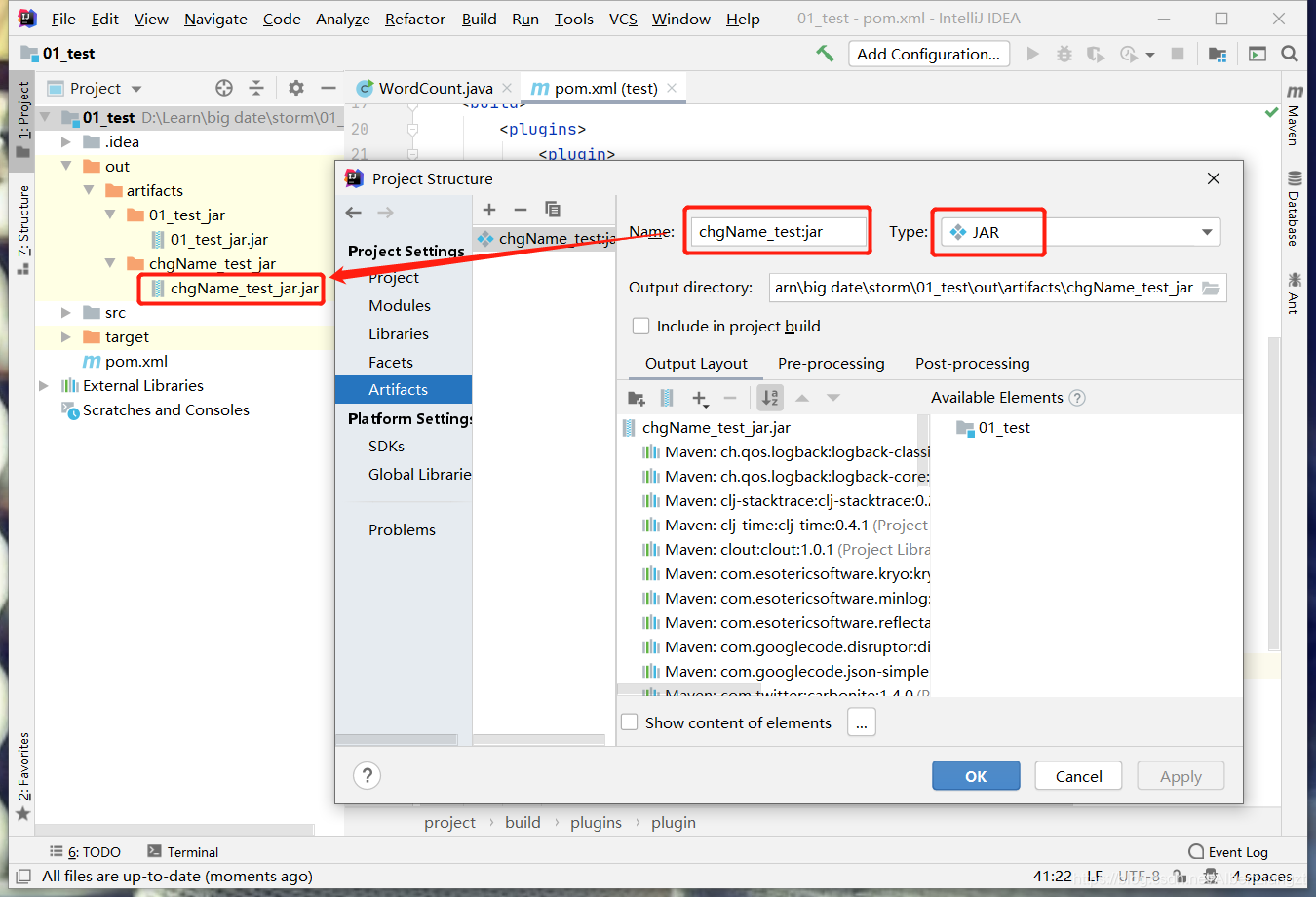
Task: Open the Build menu
Action: click(x=479, y=19)
